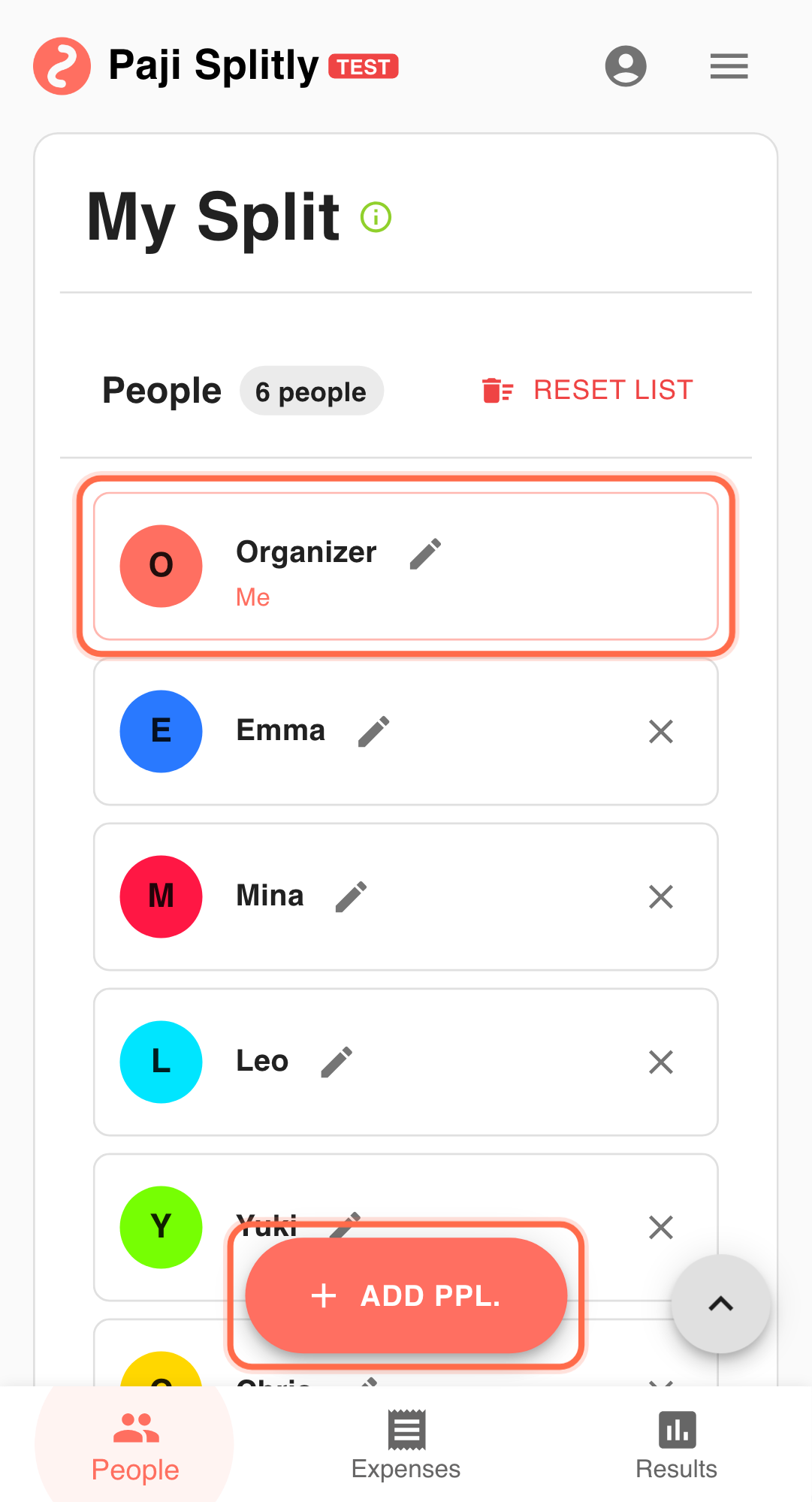The image size is (812, 1502).
Task: Remove Emma from the list
Action: tap(660, 731)
